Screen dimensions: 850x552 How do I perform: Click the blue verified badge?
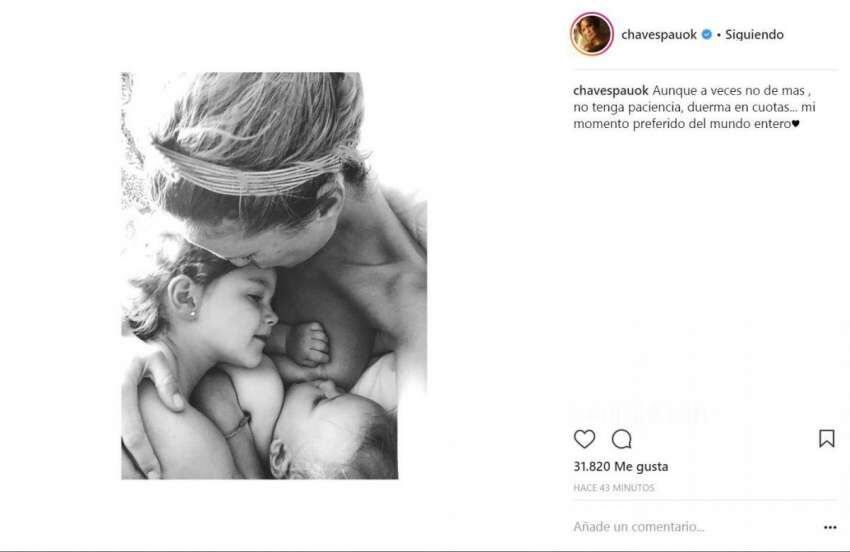(707, 34)
